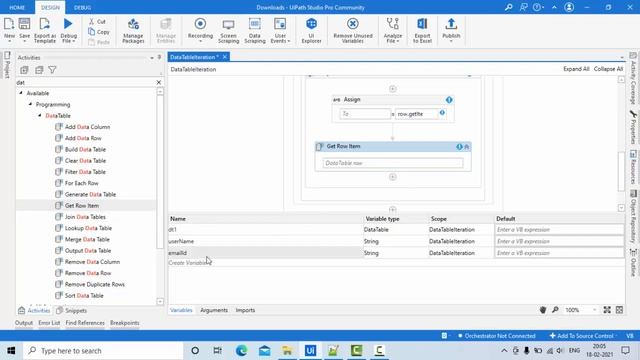640x360 pixels.
Task: Open the Activities panel options dropdown
Action: pos(152,58)
